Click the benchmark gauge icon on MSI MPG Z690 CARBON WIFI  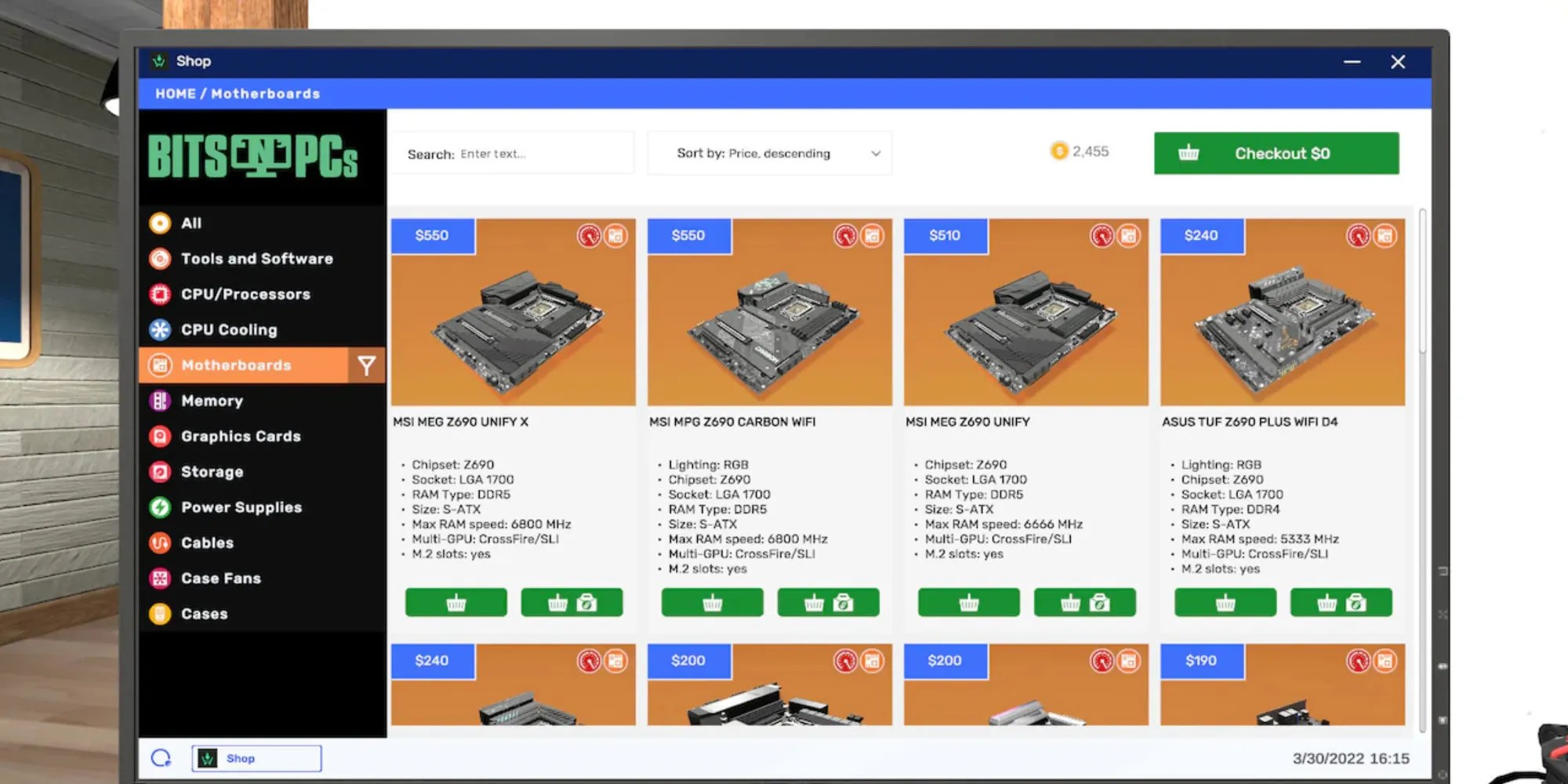(845, 235)
